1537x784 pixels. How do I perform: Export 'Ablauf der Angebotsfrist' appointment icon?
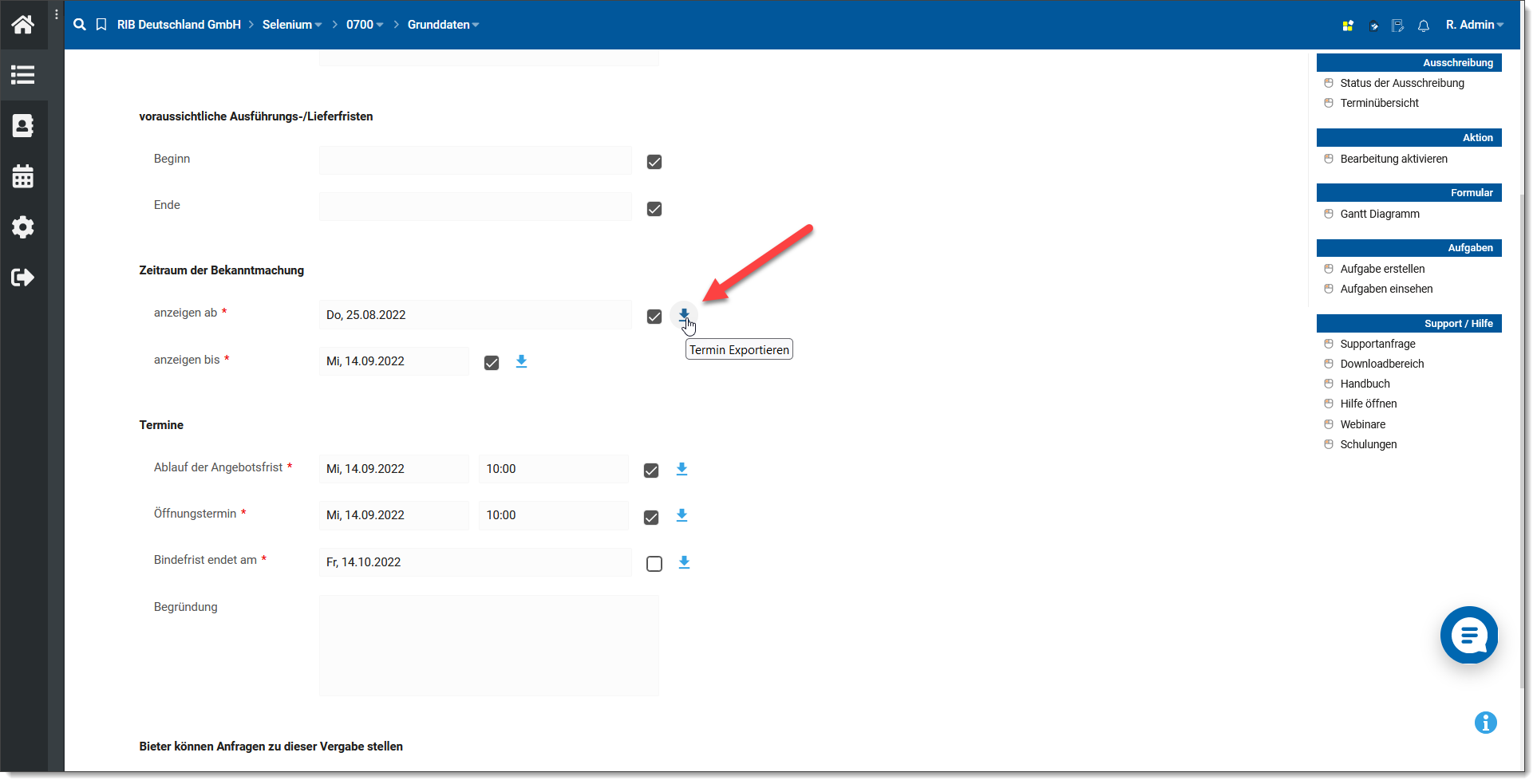(682, 469)
